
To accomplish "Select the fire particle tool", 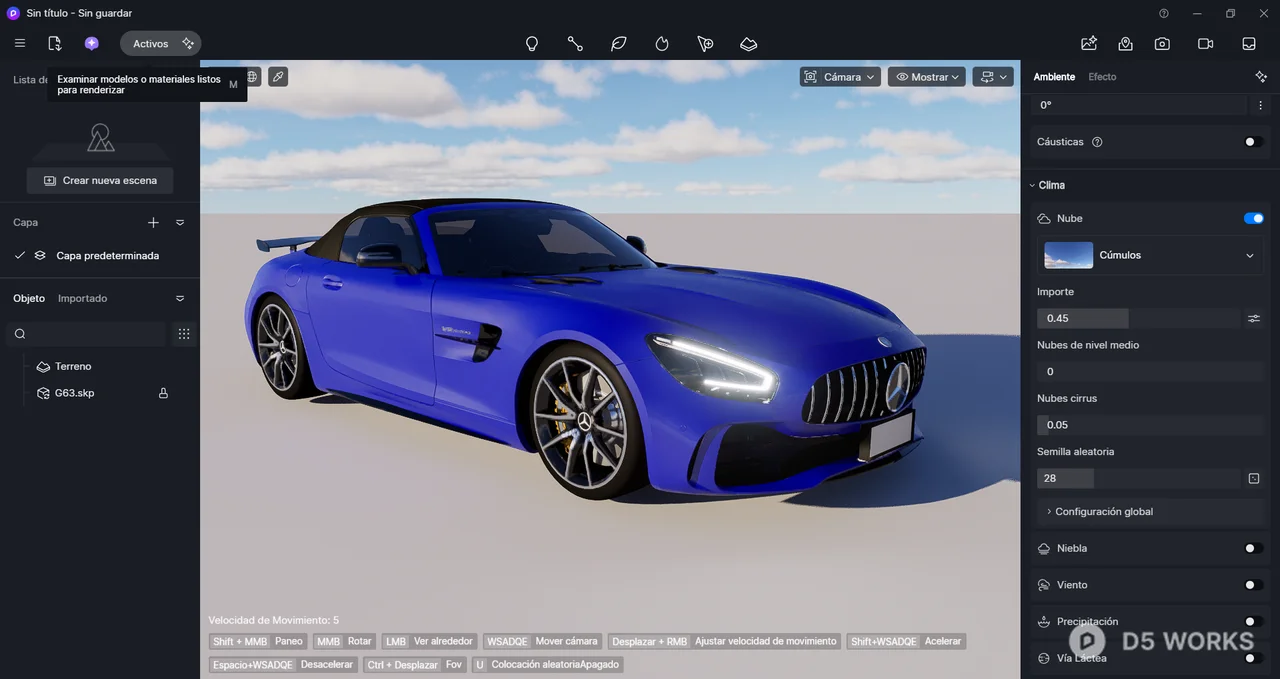I will coord(662,44).
